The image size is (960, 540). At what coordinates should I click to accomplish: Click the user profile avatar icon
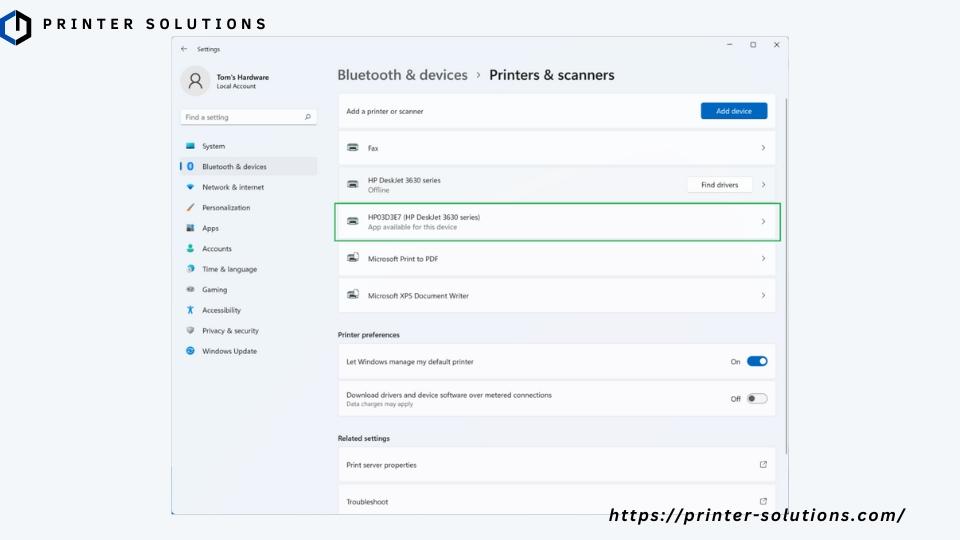point(195,81)
